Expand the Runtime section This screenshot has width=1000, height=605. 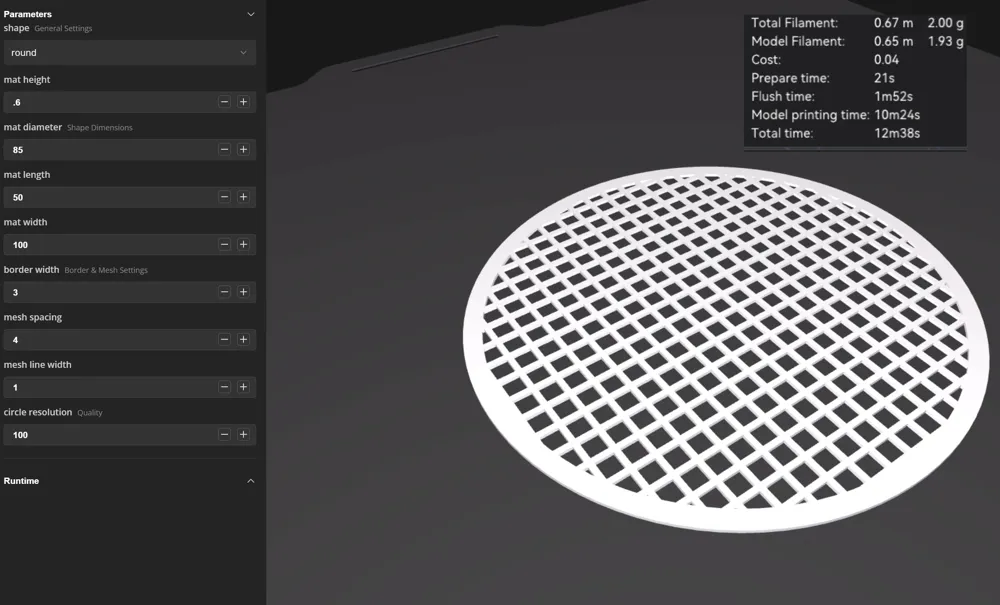250,481
